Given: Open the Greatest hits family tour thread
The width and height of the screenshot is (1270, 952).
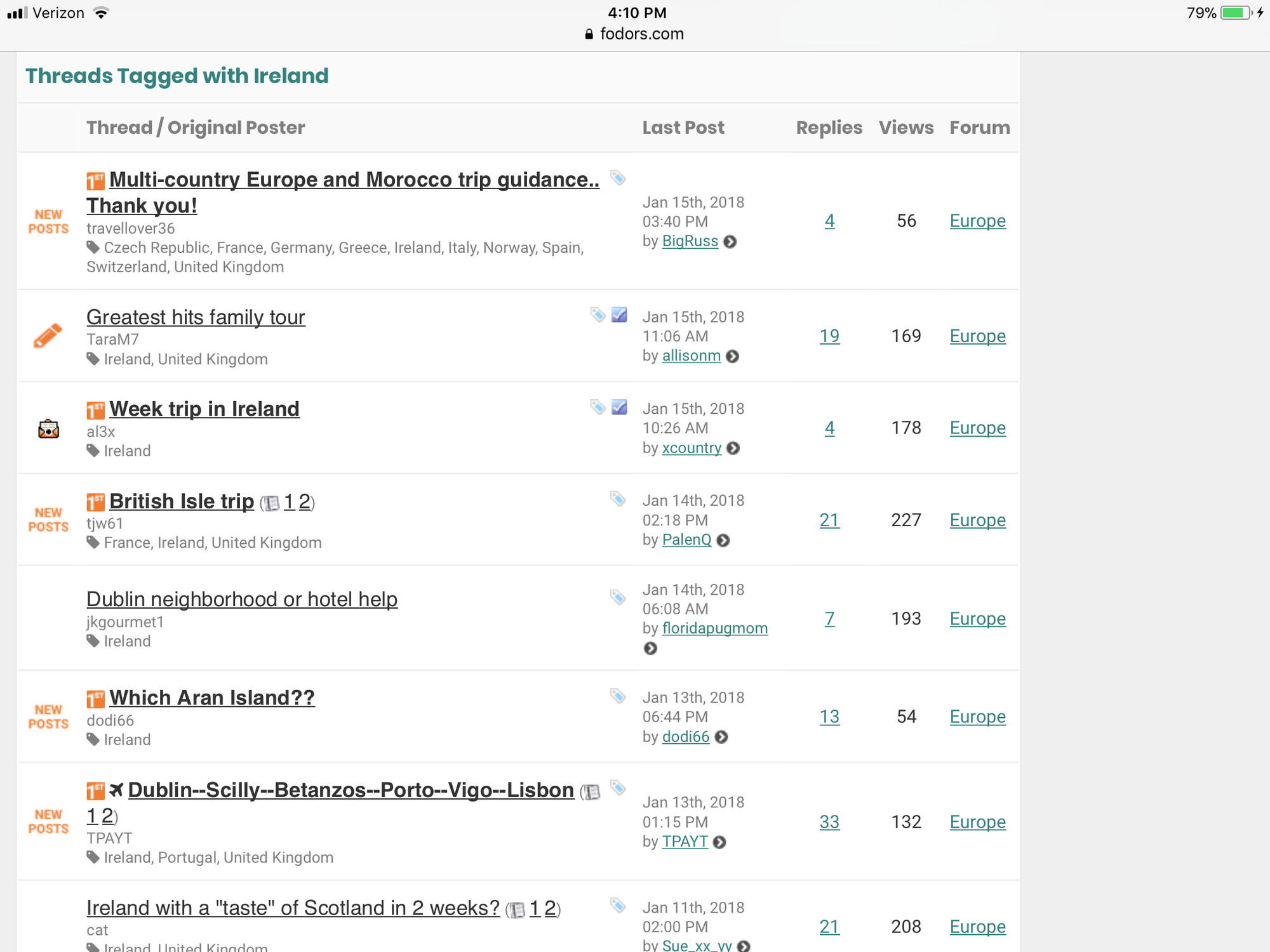Looking at the screenshot, I should [196, 317].
